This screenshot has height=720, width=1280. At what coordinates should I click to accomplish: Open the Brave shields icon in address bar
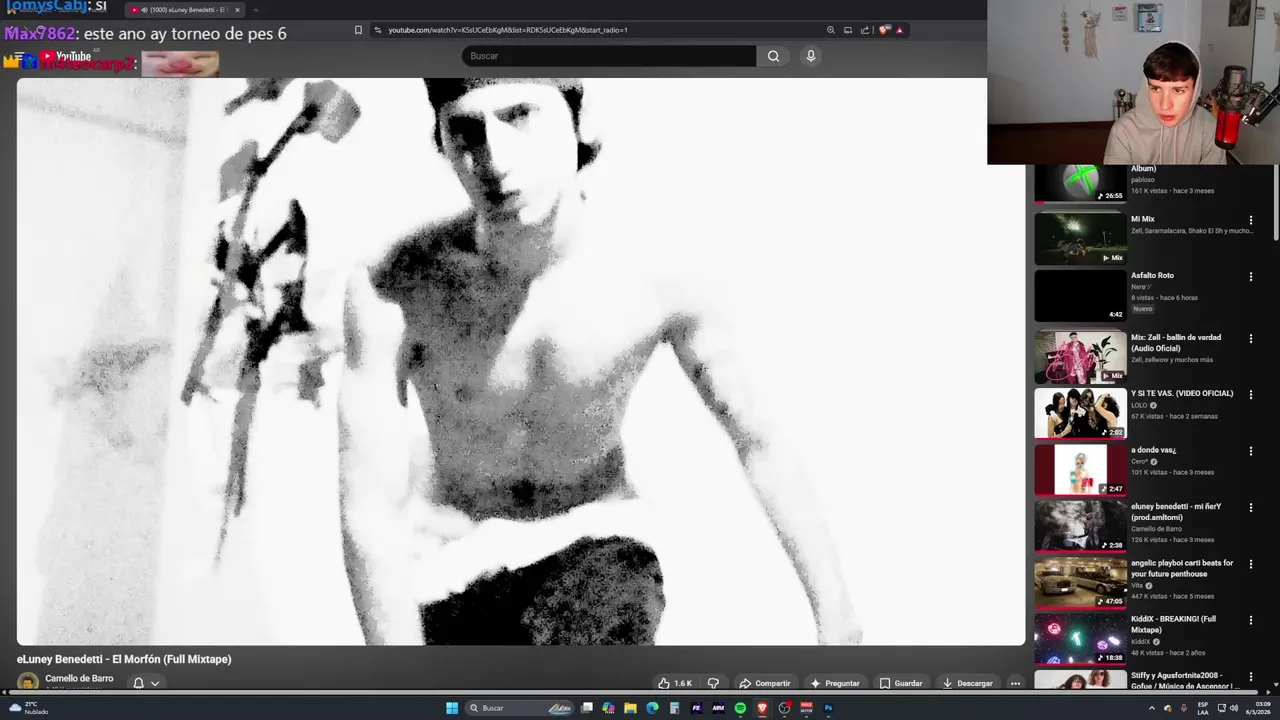click(884, 30)
